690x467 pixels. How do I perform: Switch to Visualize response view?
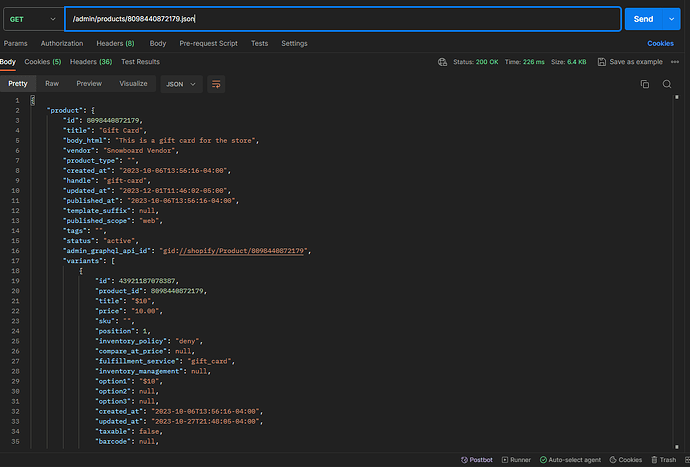click(134, 84)
